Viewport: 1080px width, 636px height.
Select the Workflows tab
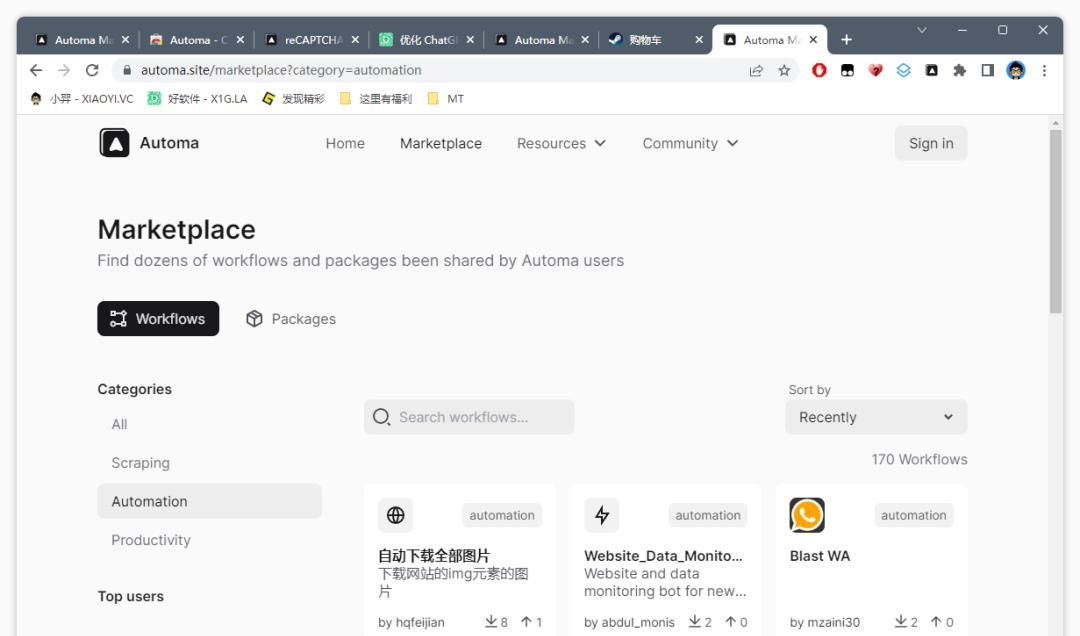(x=158, y=319)
